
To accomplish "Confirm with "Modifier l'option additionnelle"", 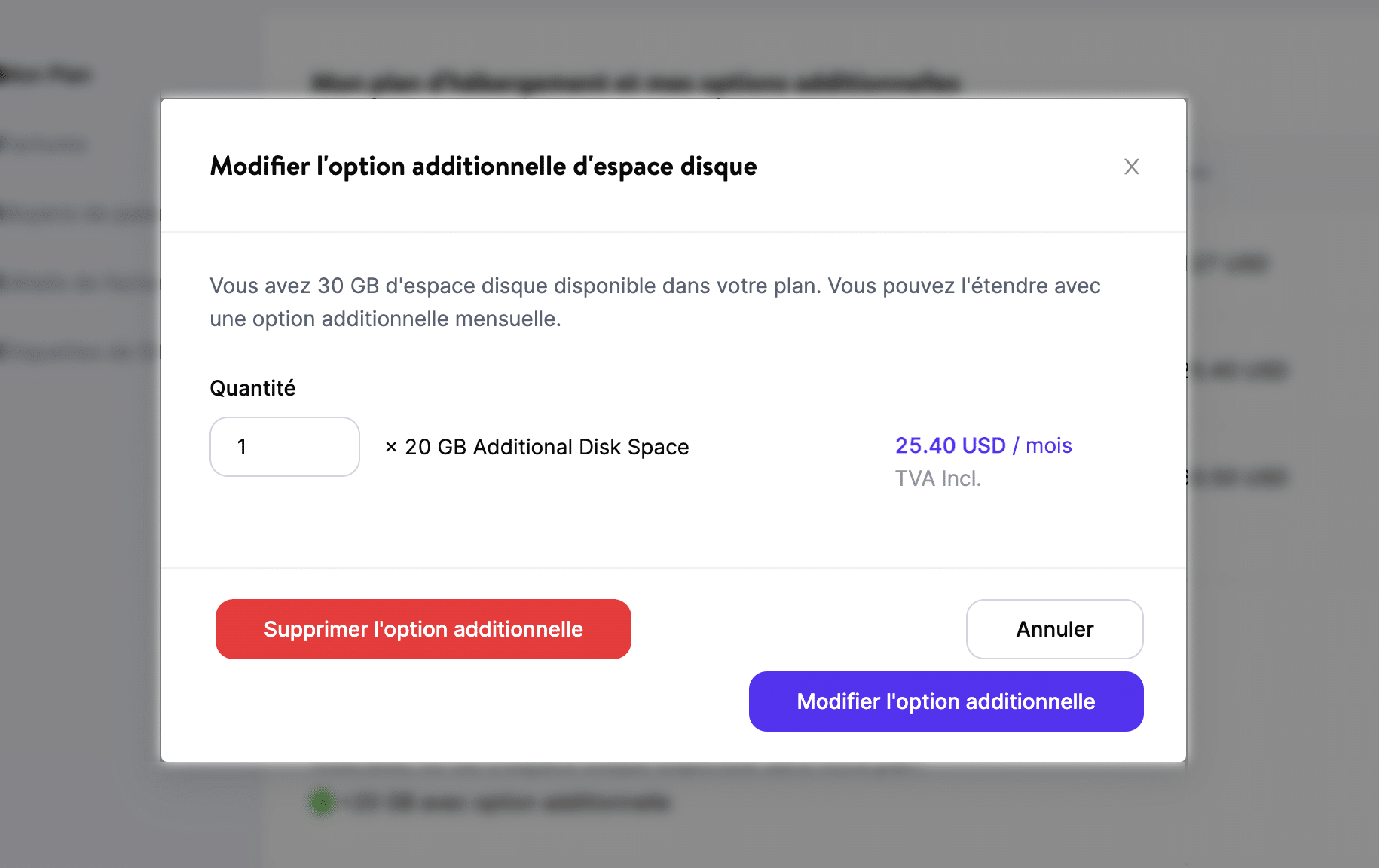I will [x=945, y=701].
